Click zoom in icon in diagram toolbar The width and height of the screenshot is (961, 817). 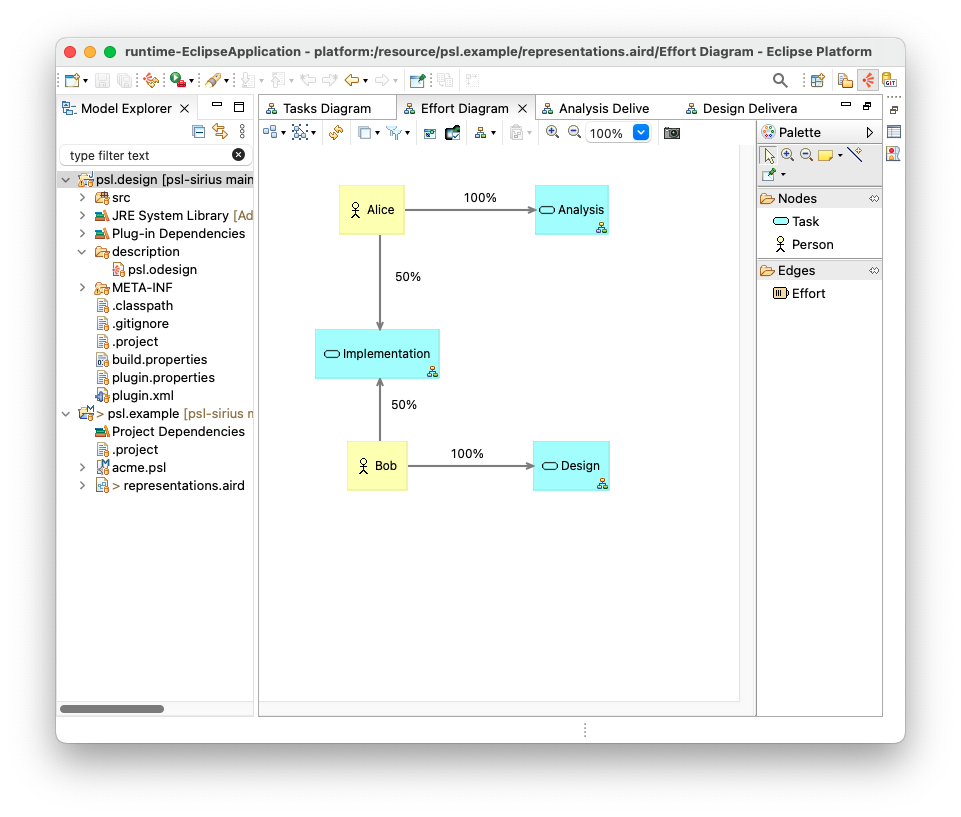pos(552,132)
